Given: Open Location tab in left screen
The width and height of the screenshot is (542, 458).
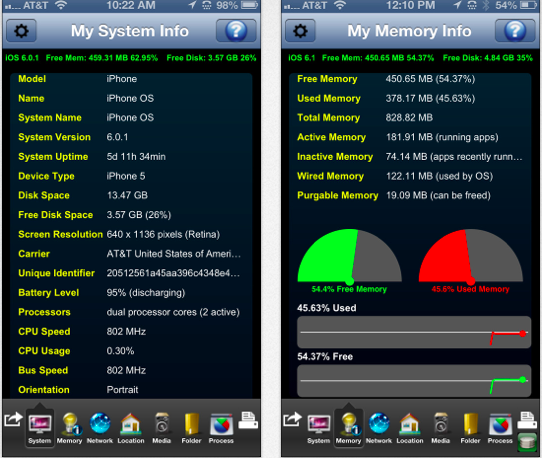Looking at the screenshot, I should tap(131, 428).
